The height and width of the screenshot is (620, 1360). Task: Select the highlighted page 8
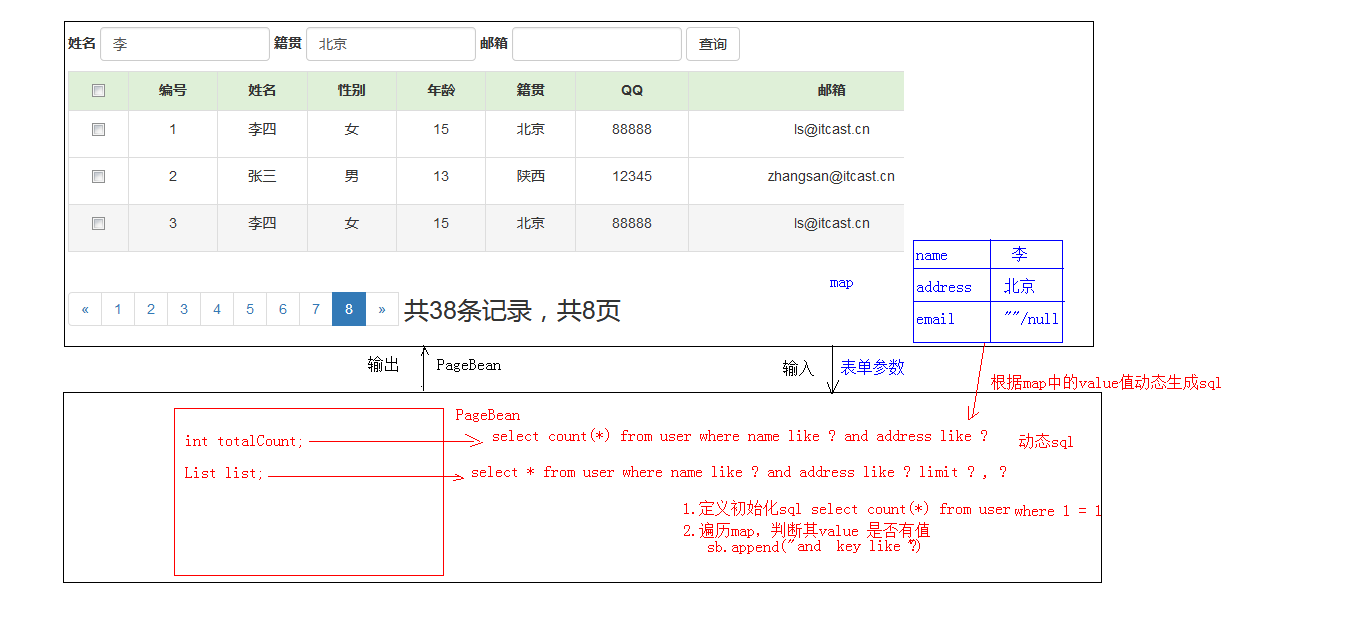pos(348,309)
